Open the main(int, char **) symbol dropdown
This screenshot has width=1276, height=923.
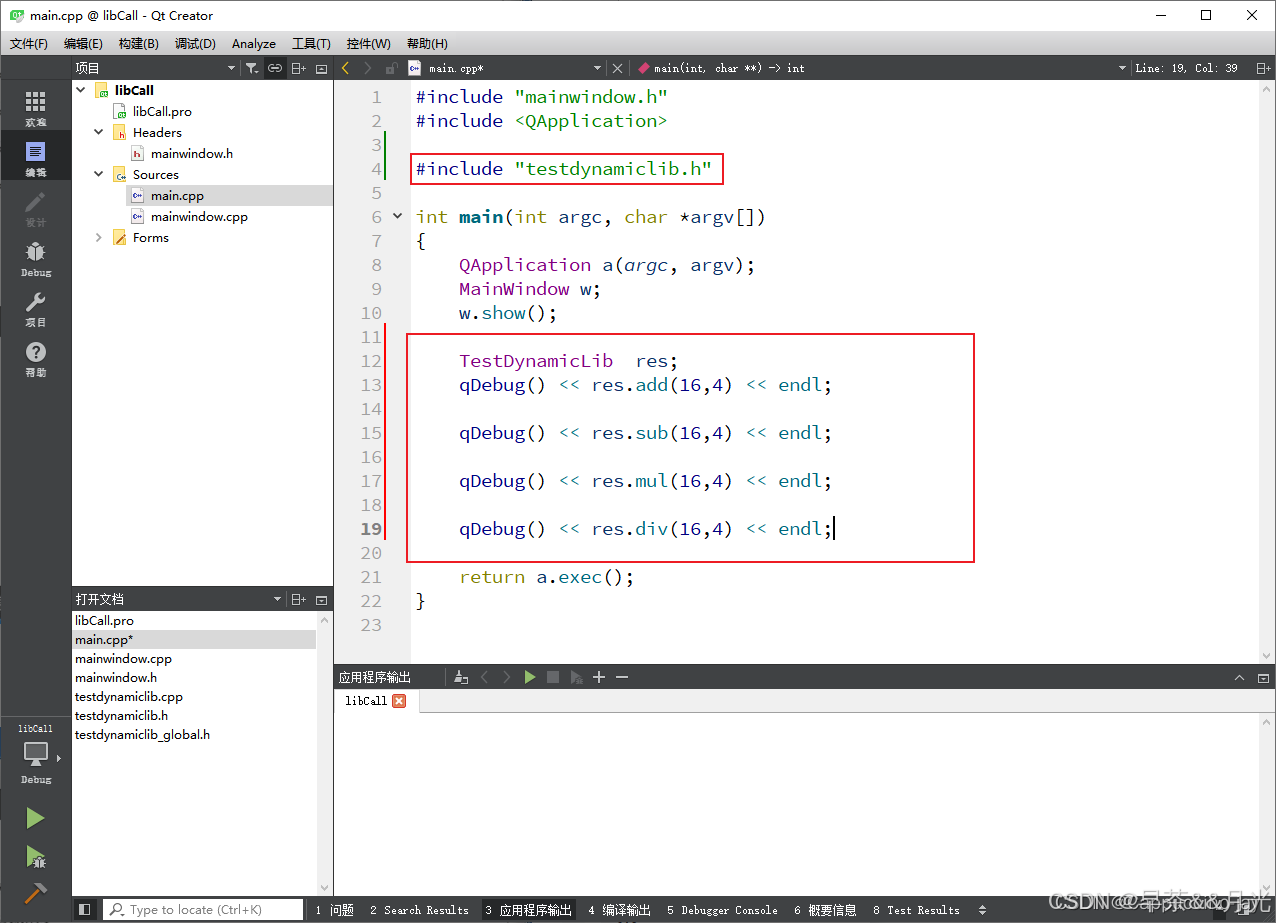pos(882,68)
